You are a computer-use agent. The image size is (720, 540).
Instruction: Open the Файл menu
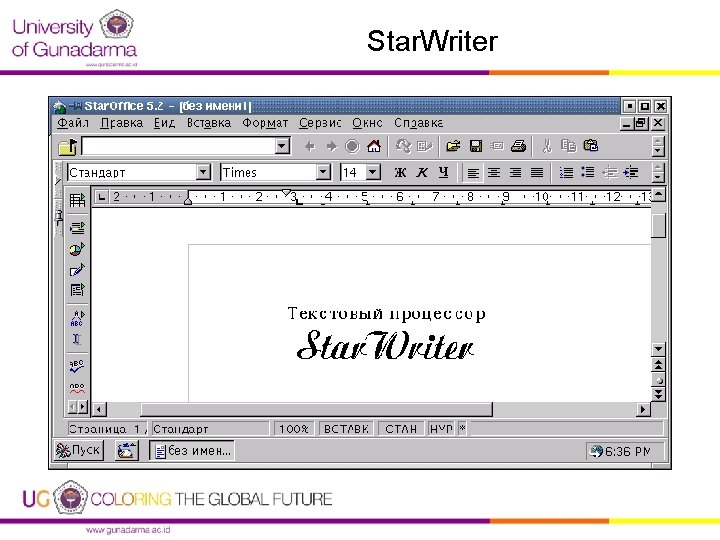click(73, 123)
